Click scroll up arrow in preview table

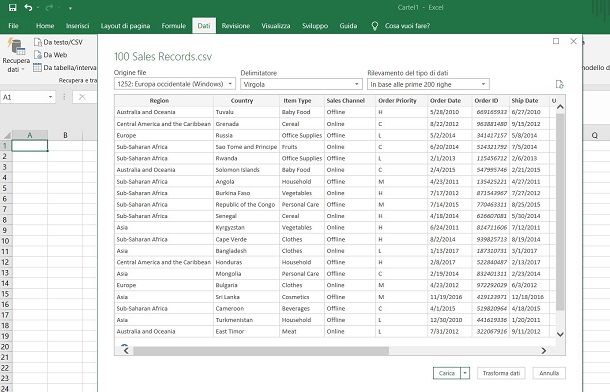click(x=560, y=107)
